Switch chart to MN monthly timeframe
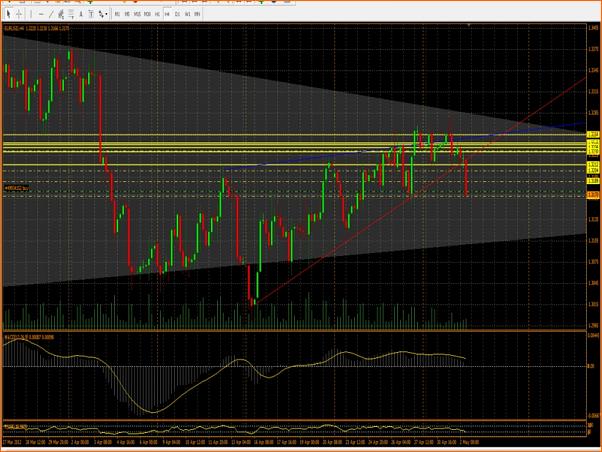The image size is (602, 452). (x=197, y=14)
